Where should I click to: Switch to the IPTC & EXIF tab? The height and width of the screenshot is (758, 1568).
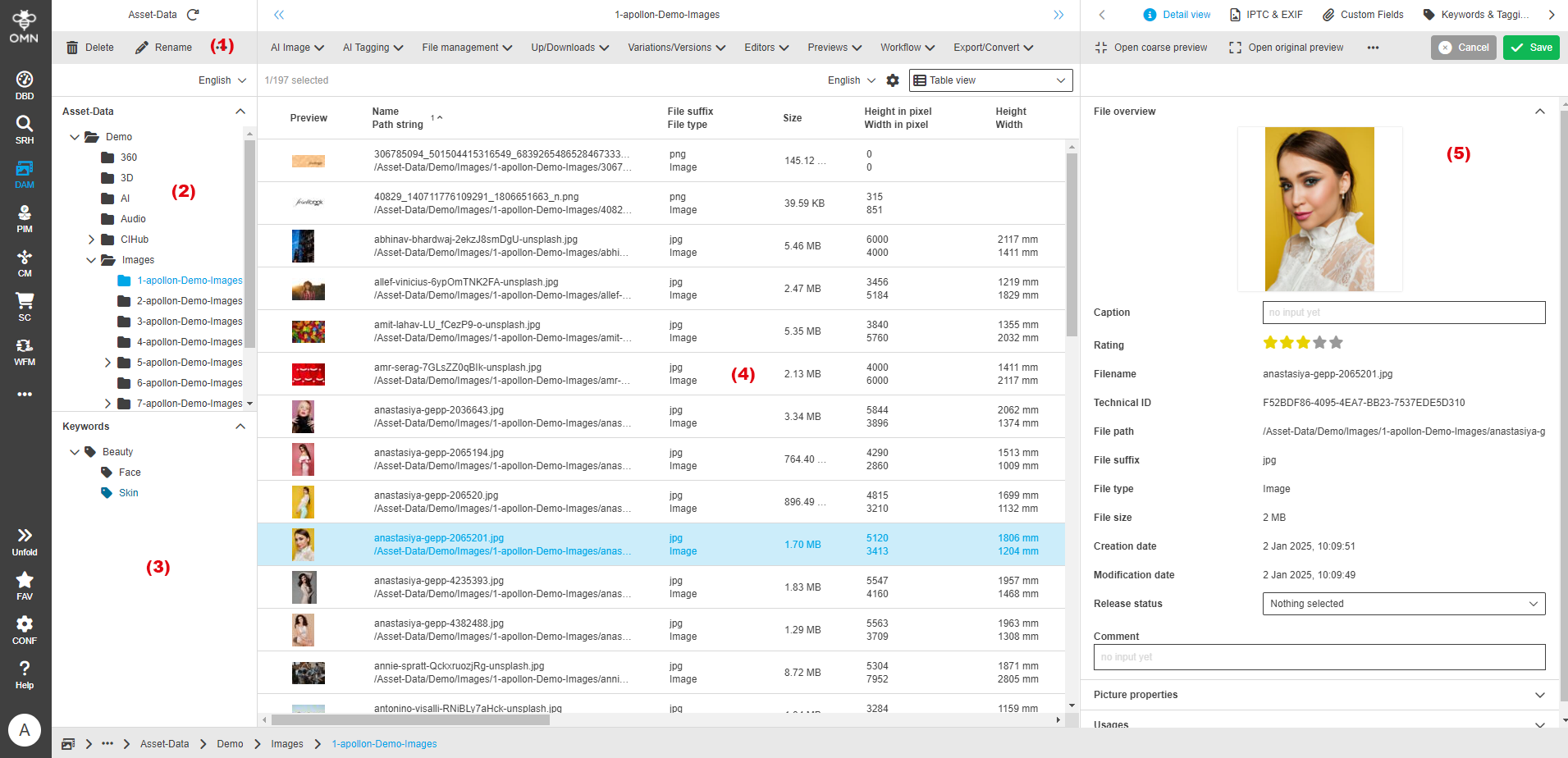[x=1266, y=14]
